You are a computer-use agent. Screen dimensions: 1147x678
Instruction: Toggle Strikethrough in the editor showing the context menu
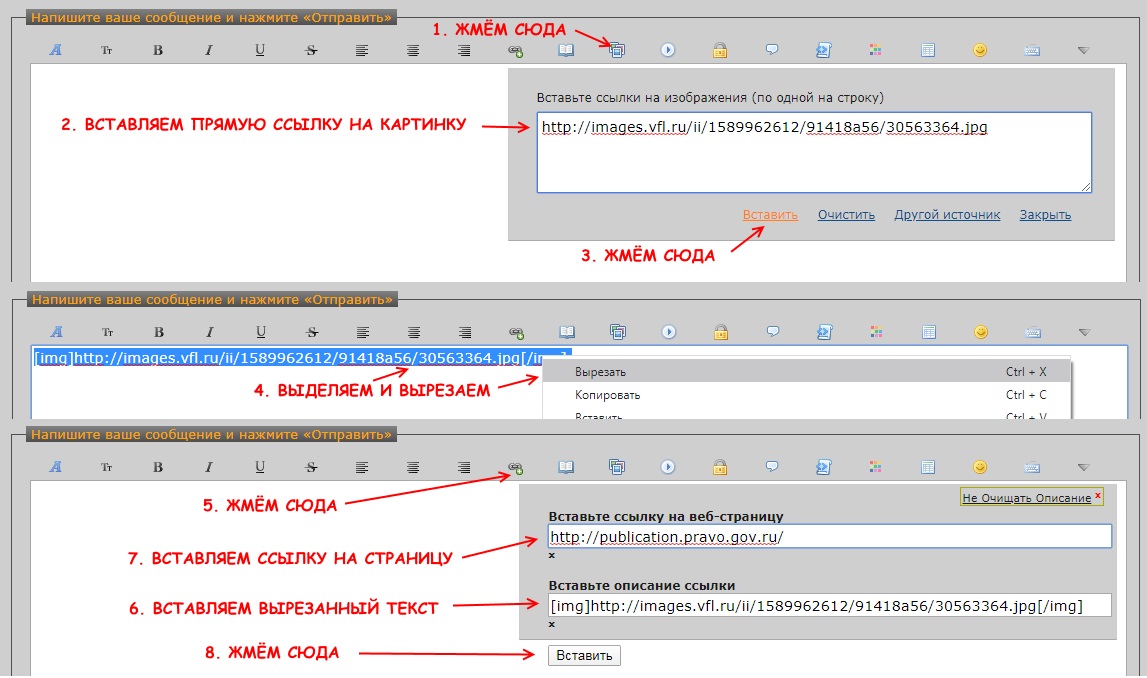pyautogui.click(x=312, y=332)
